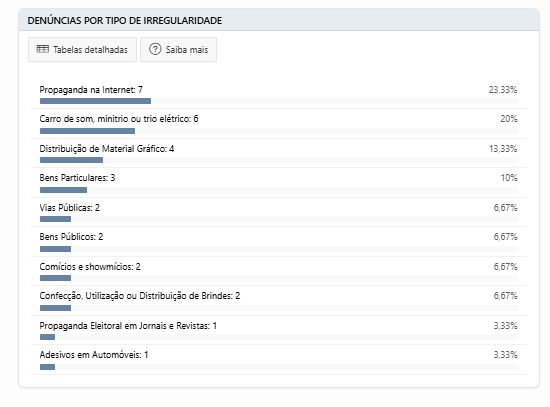The width and height of the screenshot is (550, 407).
Task: Click the Vias Públicas bar
Action: (55, 219)
